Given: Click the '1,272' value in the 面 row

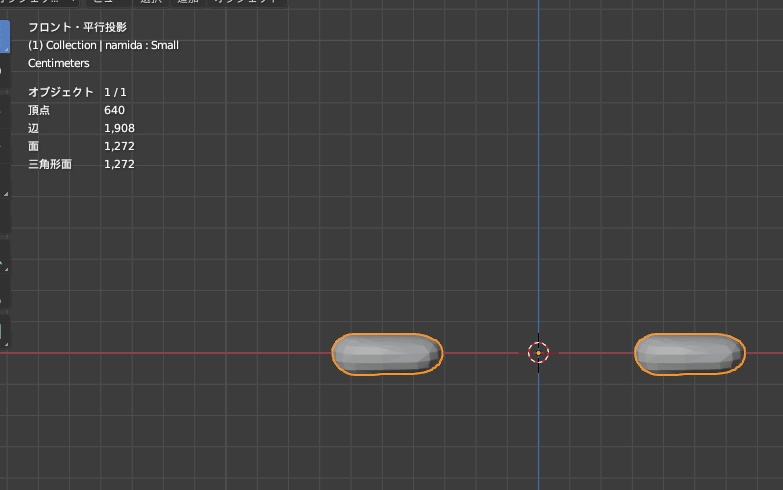Looking at the screenshot, I should tap(119, 146).
